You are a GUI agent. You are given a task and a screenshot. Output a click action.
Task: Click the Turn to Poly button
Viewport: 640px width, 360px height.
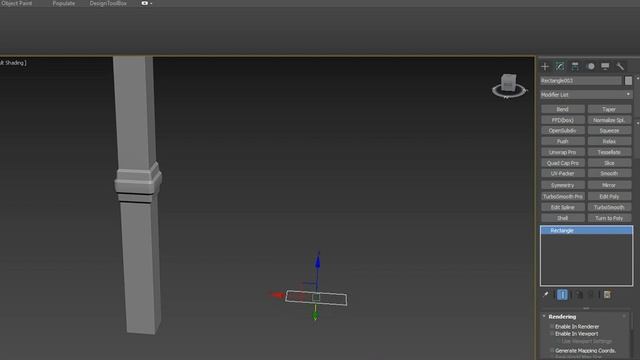tap(609, 218)
